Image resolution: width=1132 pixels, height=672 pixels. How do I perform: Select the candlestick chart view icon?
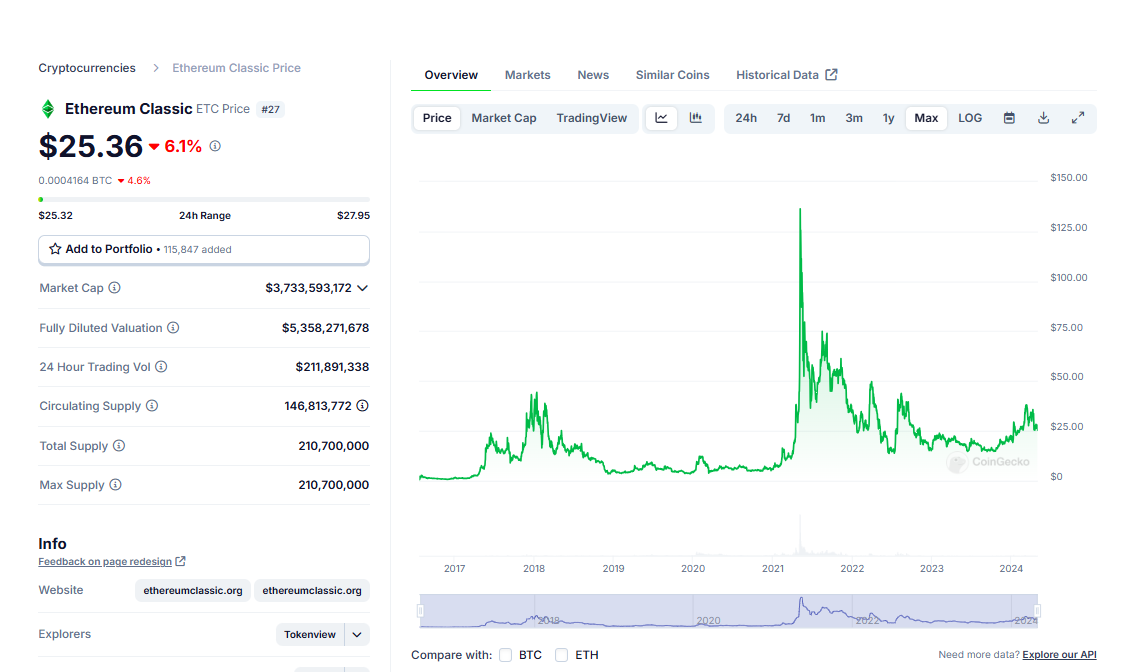tap(696, 118)
